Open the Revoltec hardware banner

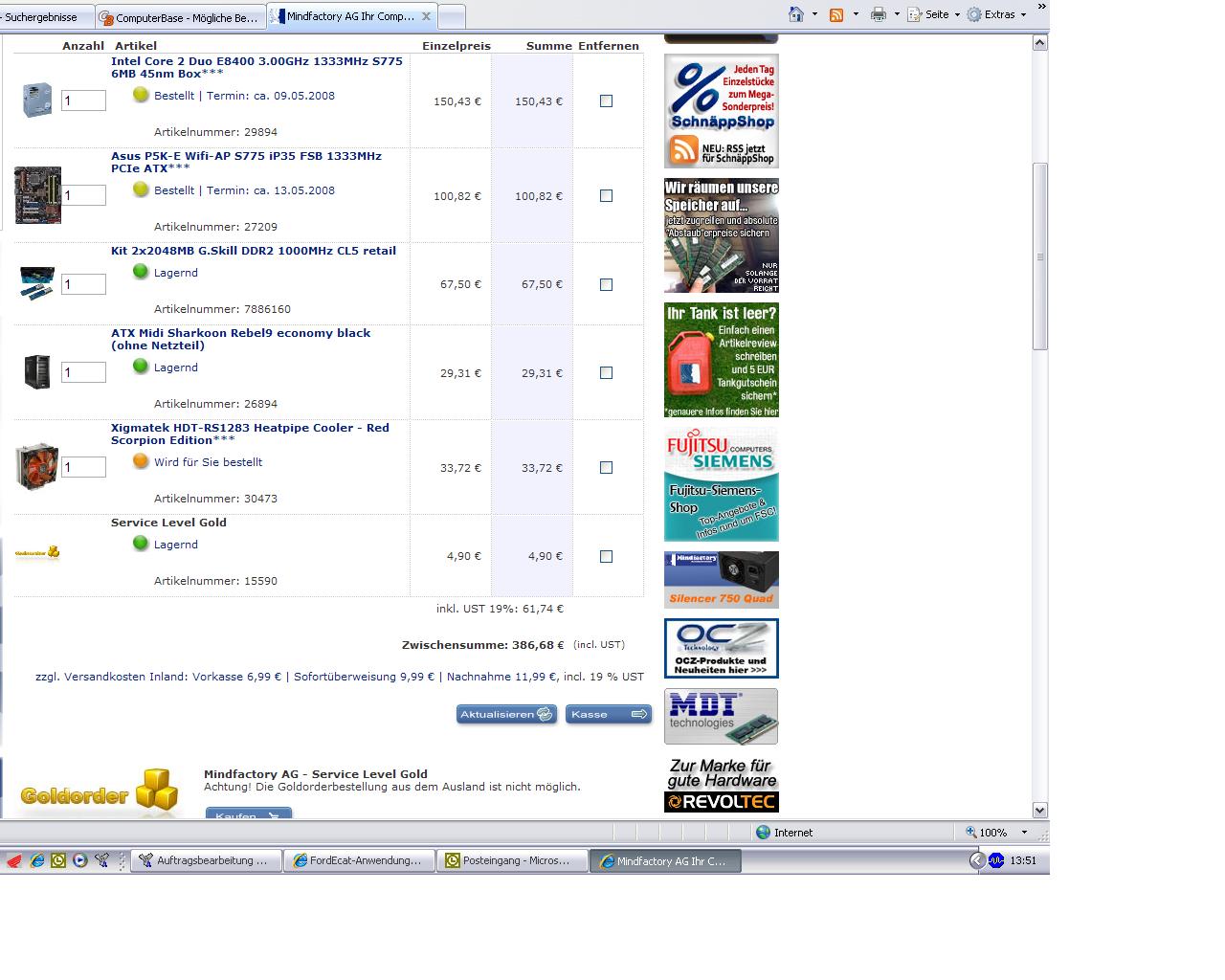722,785
